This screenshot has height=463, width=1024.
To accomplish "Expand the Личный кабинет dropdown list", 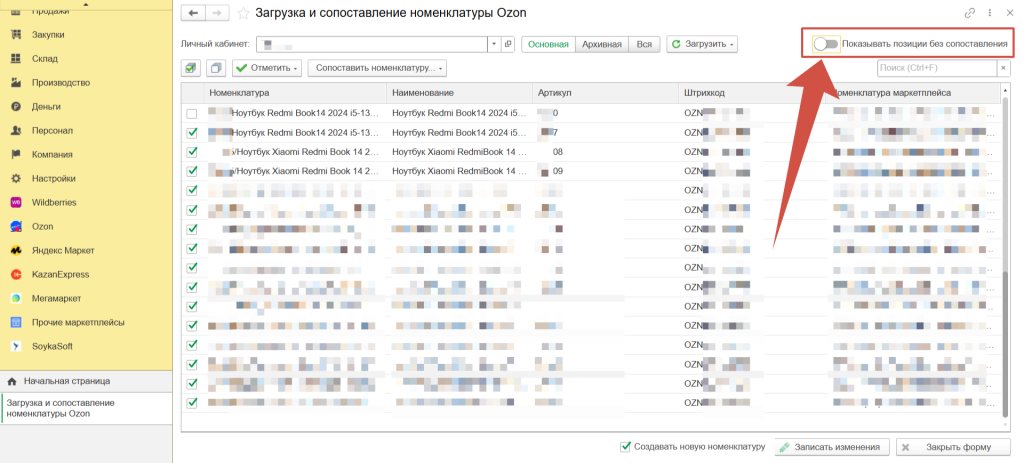I will click(493, 44).
